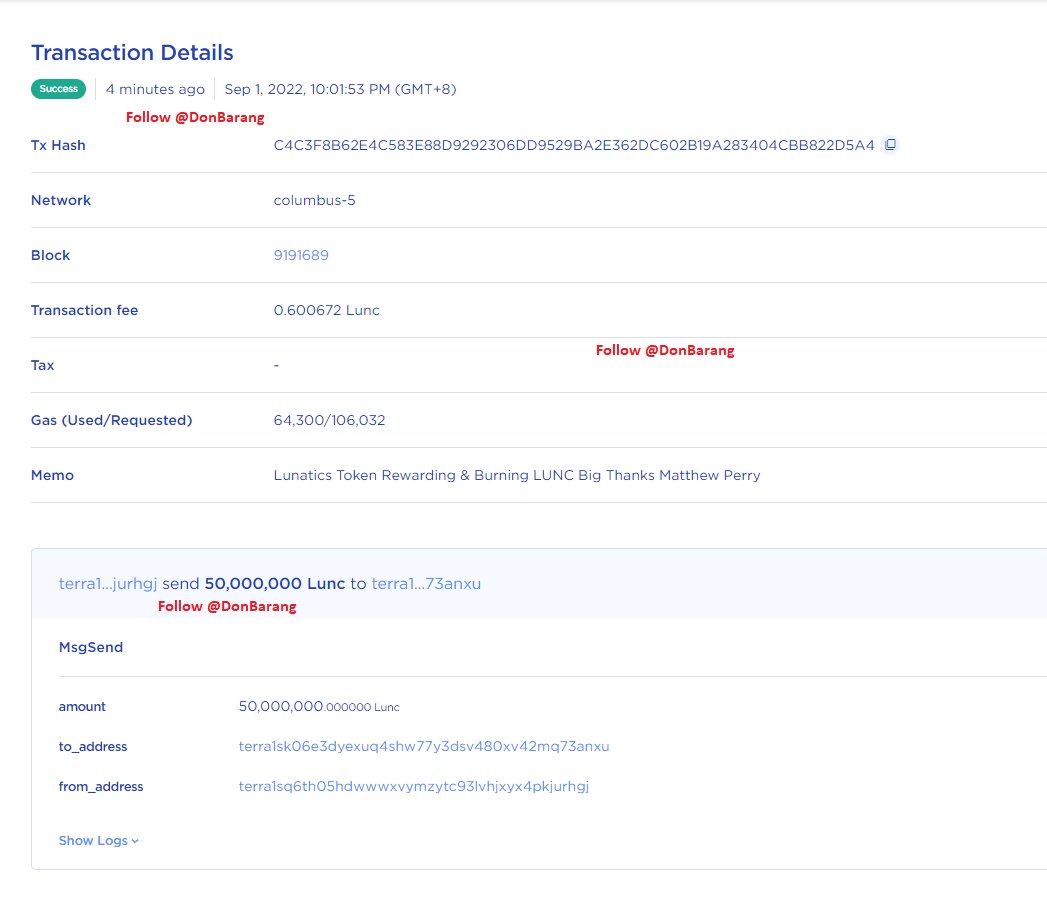Select the Tx Hash value text

point(574,145)
